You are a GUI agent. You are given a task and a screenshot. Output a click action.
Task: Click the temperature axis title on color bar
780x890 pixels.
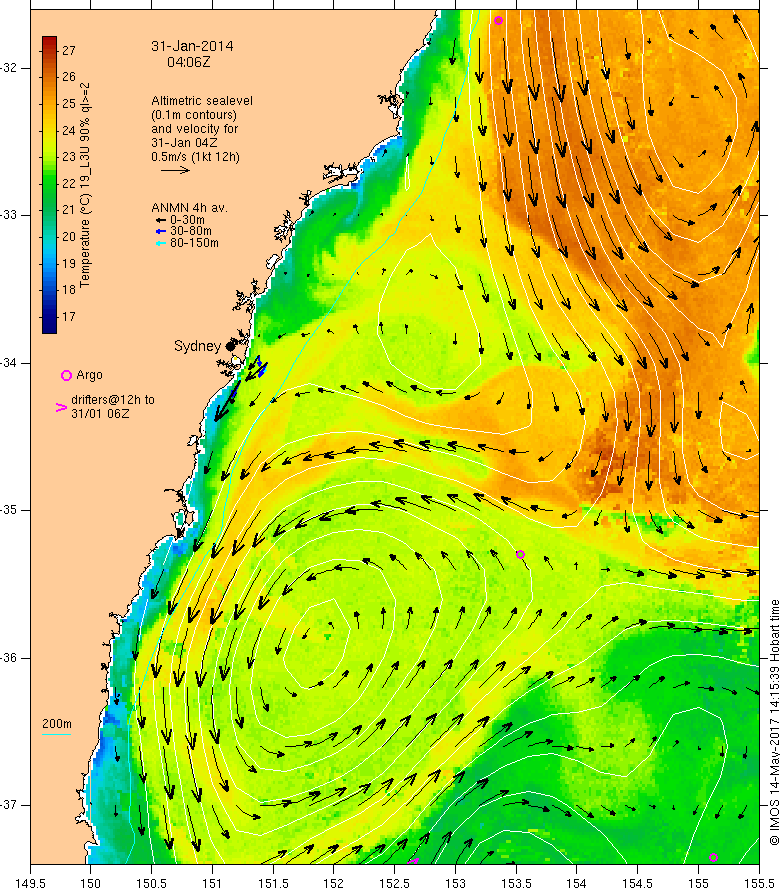[85, 185]
